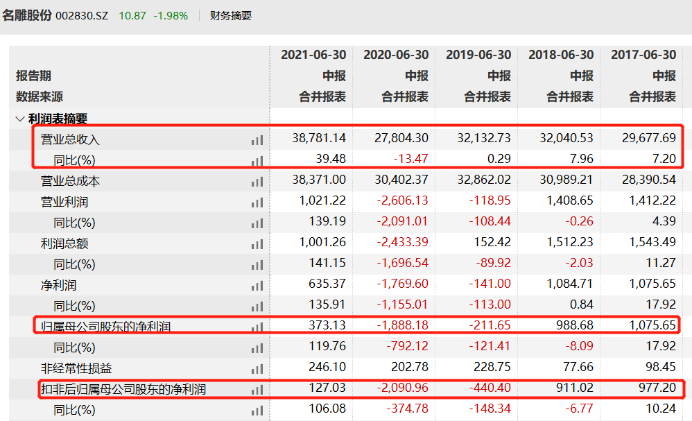
Task: Select the 营业利润 row label
Action: point(64,203)
